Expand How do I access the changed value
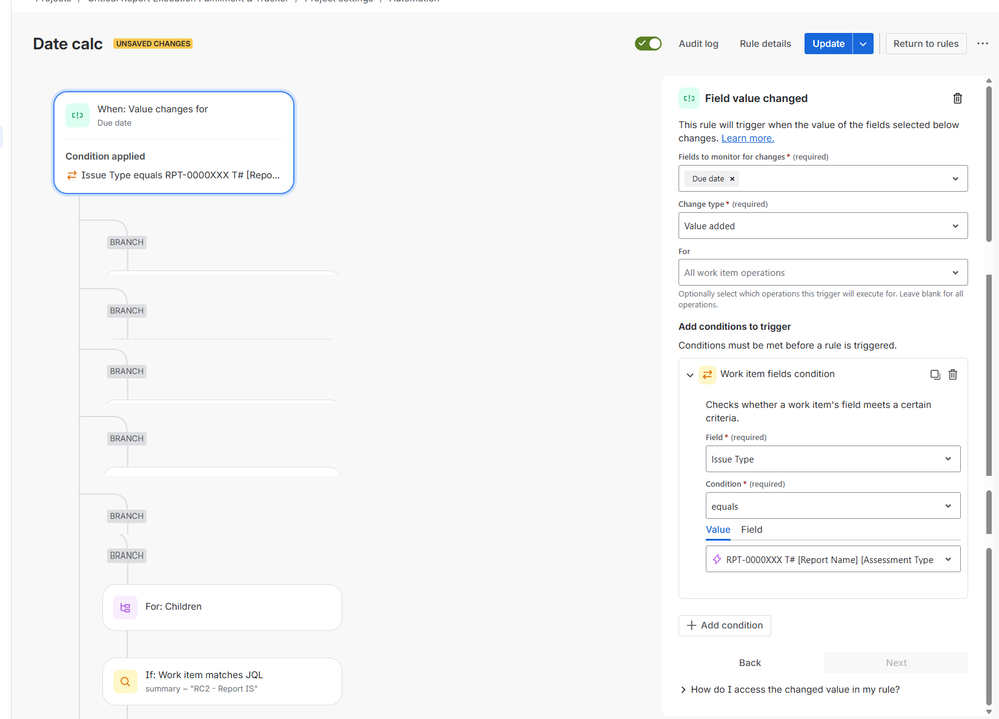Image resolution: width=999 pixels, height=719 pixels. click(x=789, y=690)
